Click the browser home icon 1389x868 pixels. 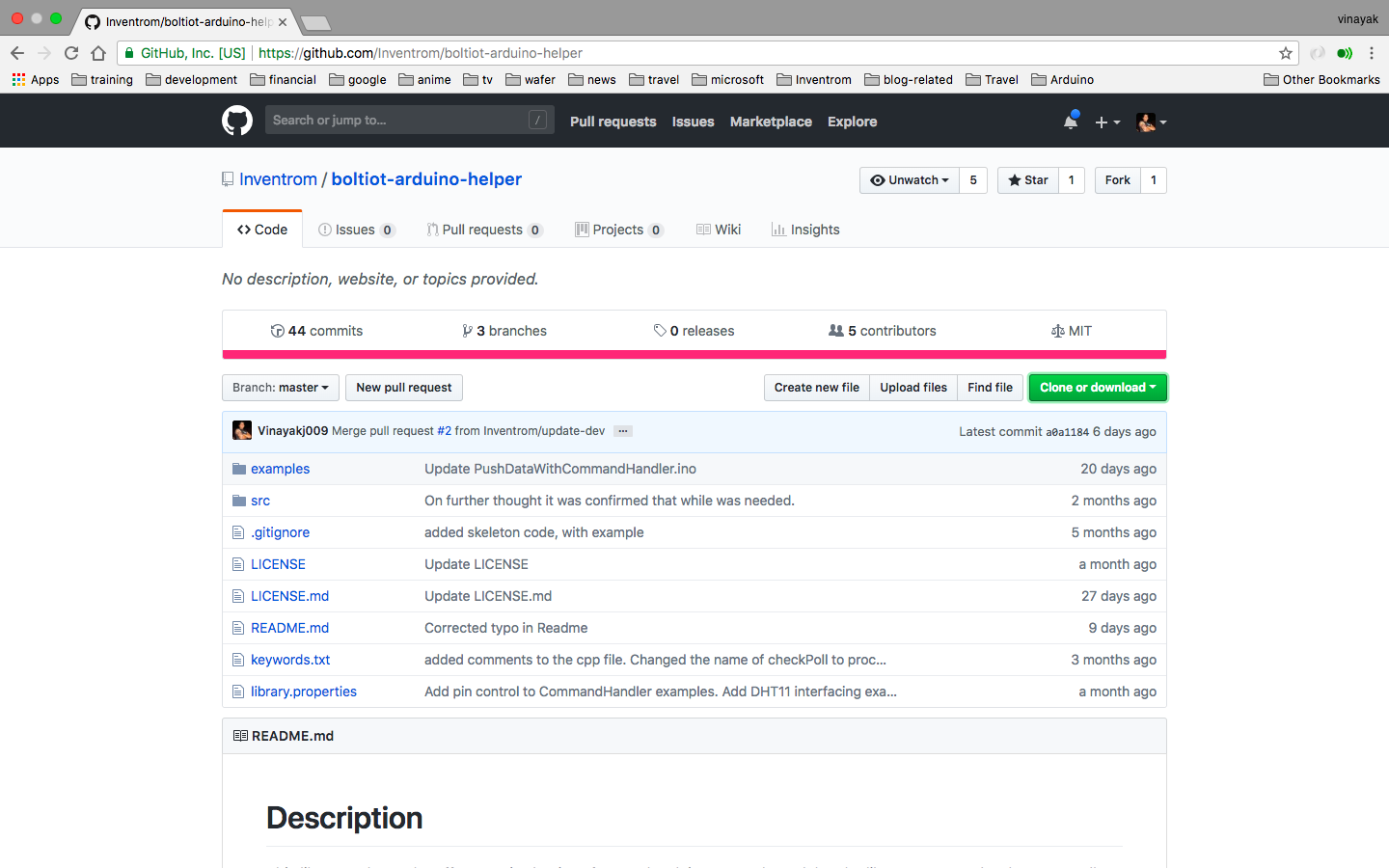[98, 53]
